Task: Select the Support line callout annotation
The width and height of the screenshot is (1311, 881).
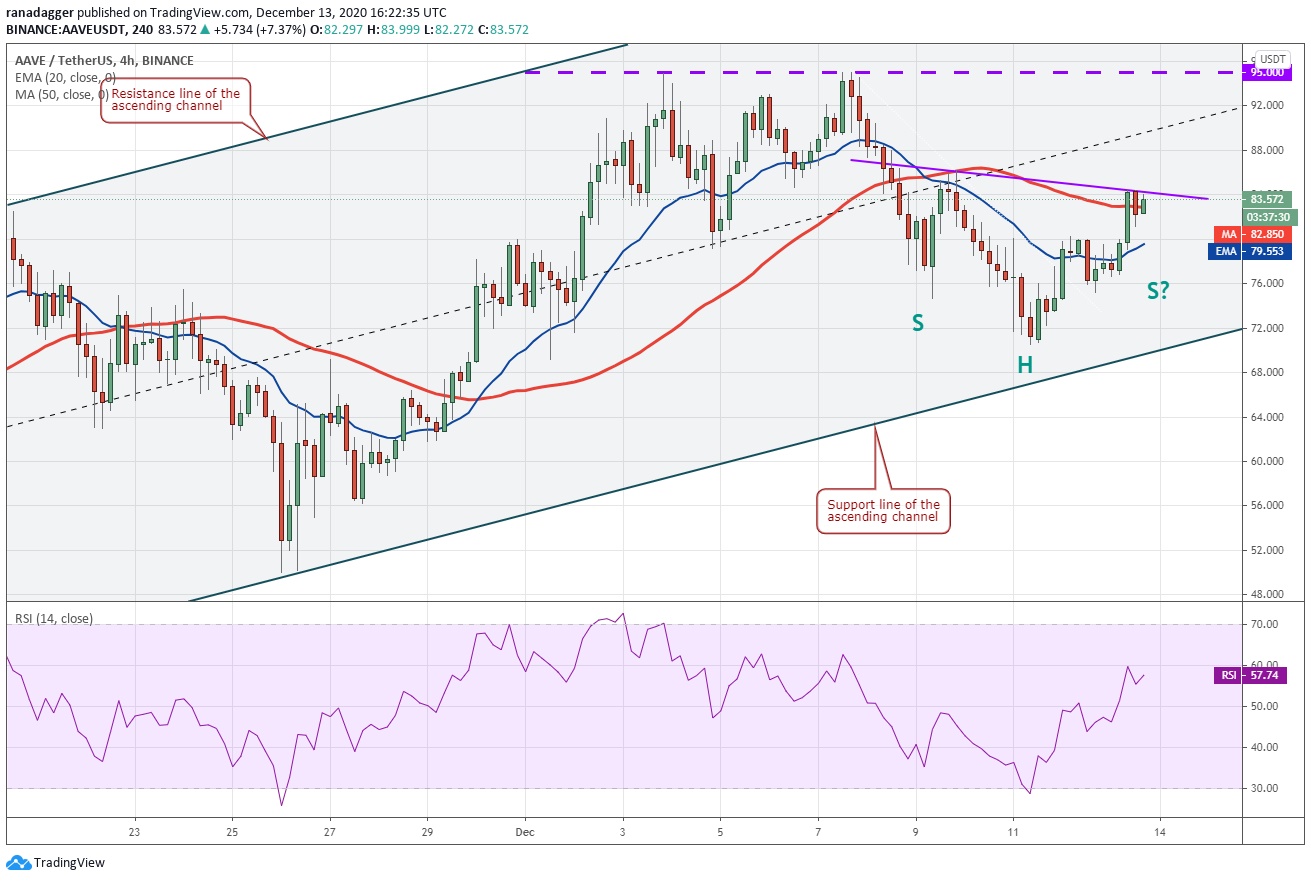Action: click(x=883, y=511)
